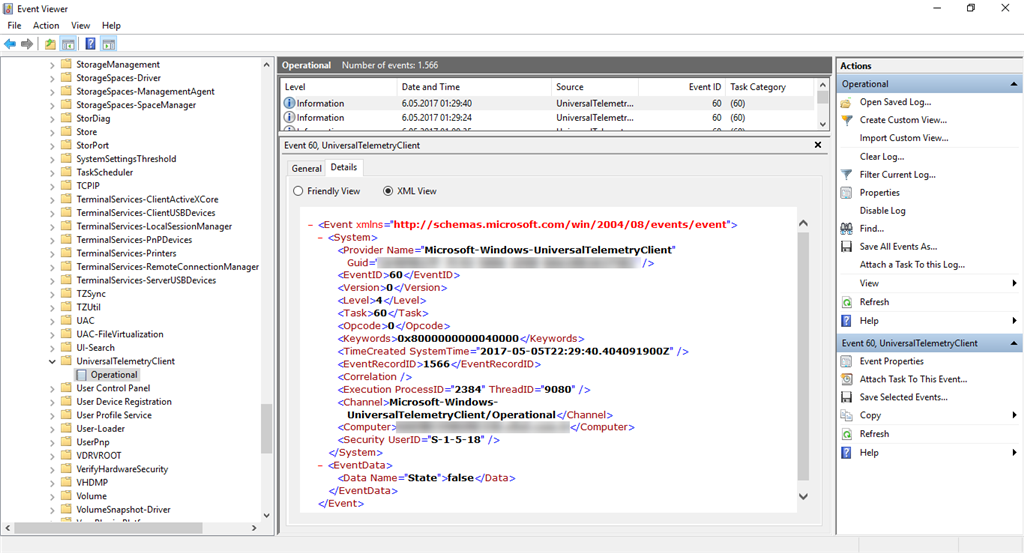Click Disable Log action
The image size is (1024, 553).
tap(882, 211)
